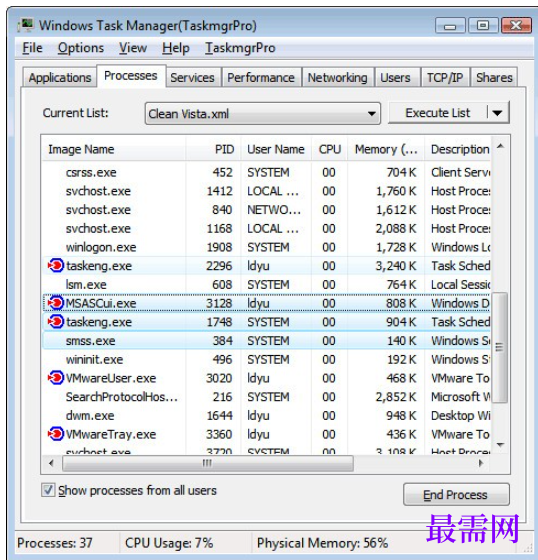Screen dimensions: 538x560
Task: Click the scroll left arrow
Action: pos(51,463)
